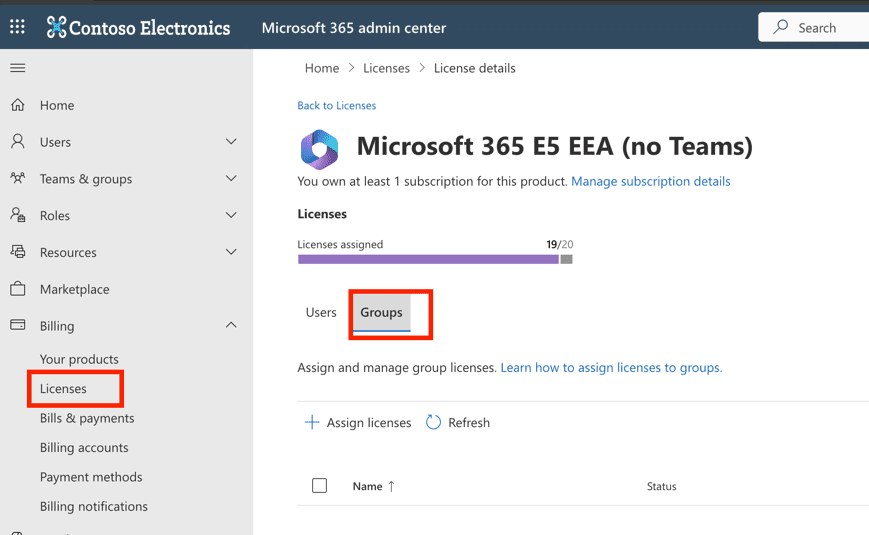Click the Billing card icon
Screen dimensions: 869x535
coord(18,325)
